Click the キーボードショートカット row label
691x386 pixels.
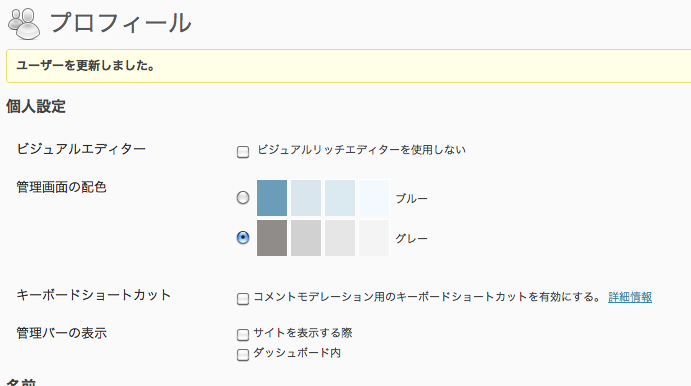(93, 295)
